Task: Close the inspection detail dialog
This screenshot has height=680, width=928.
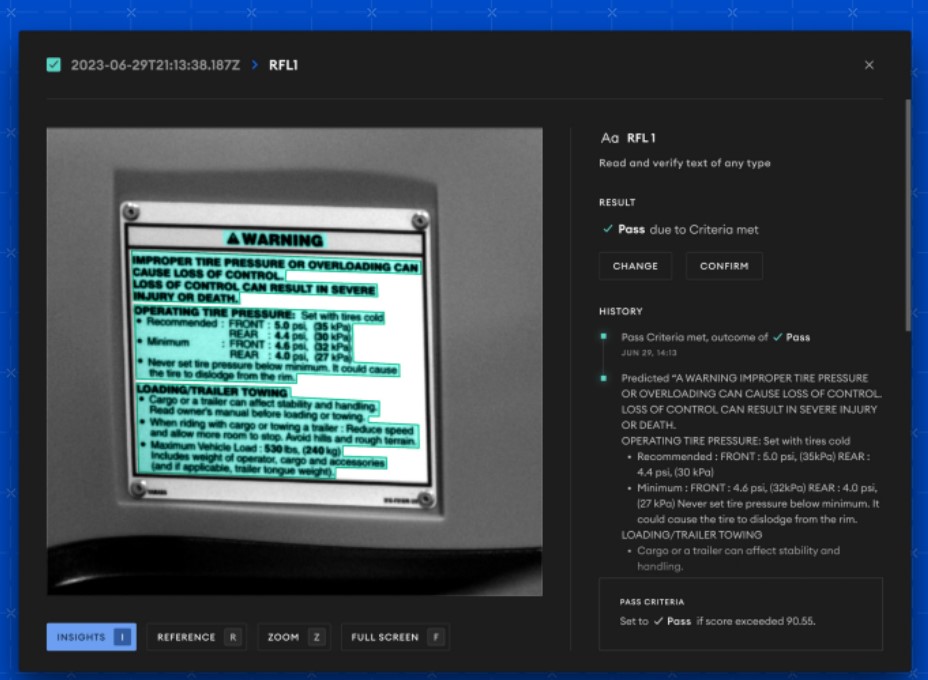Action: click(869, 65)
